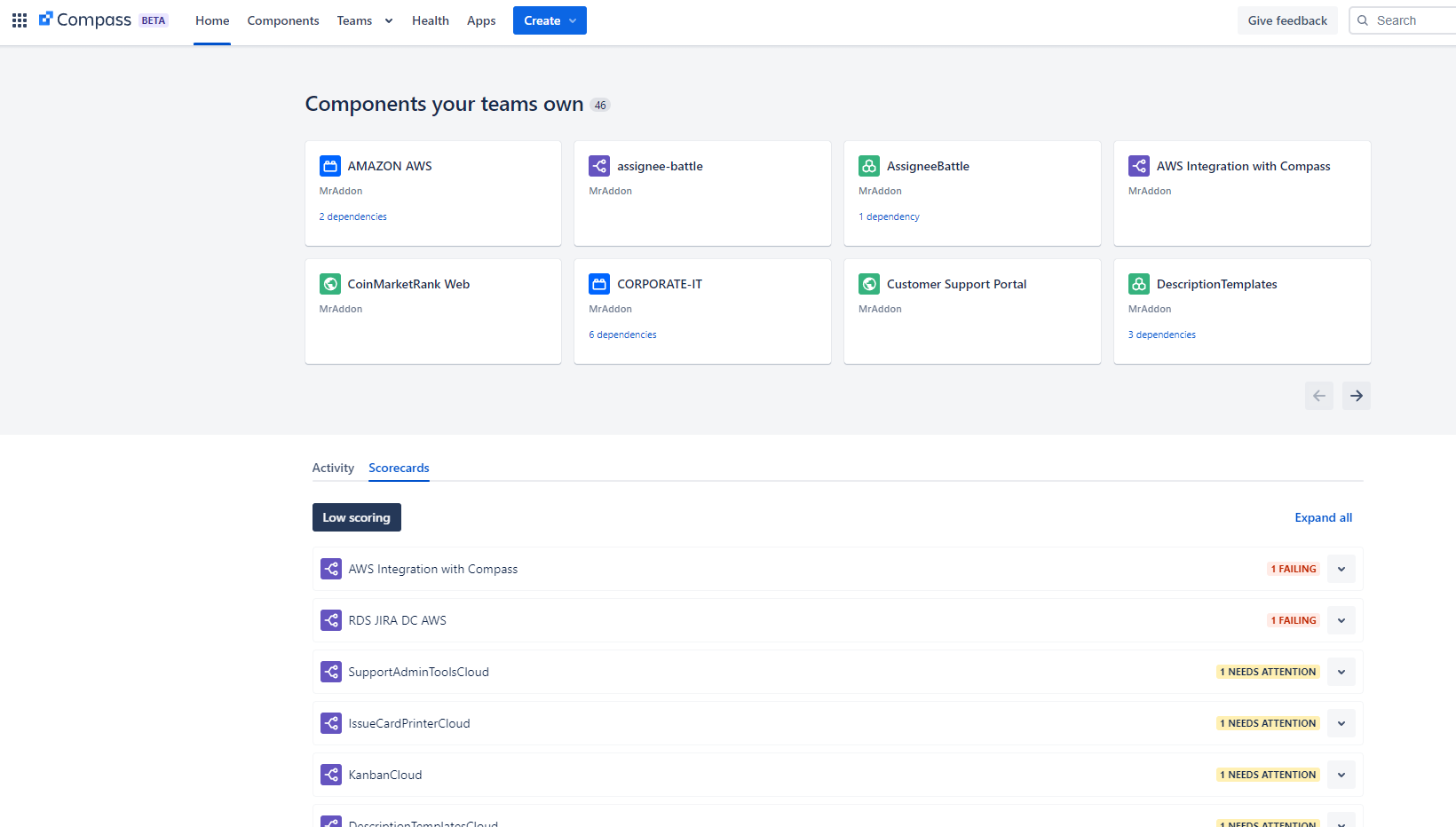
Task: Click the Give feedback button
Action: [1287, 20]
